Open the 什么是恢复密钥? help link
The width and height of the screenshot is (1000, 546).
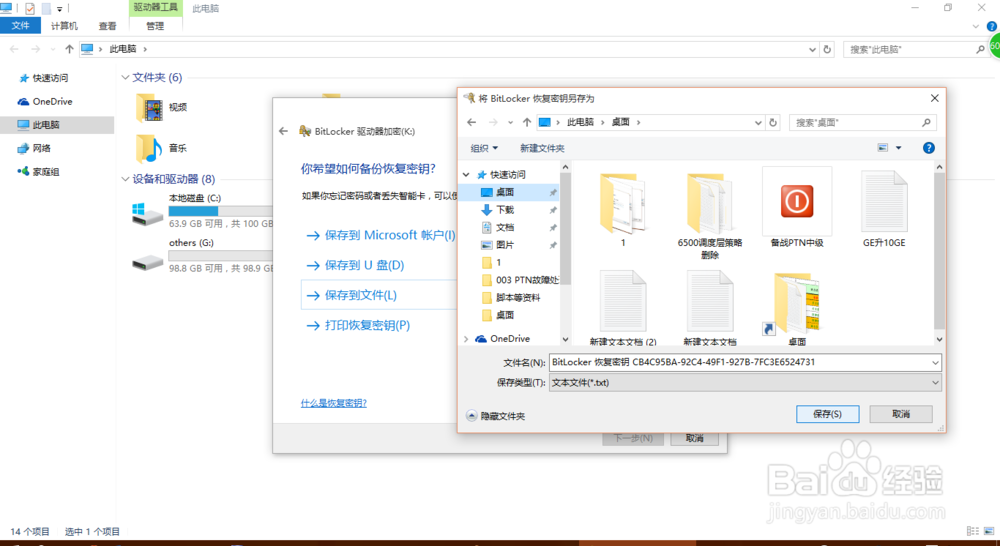[x=334, y=403]
